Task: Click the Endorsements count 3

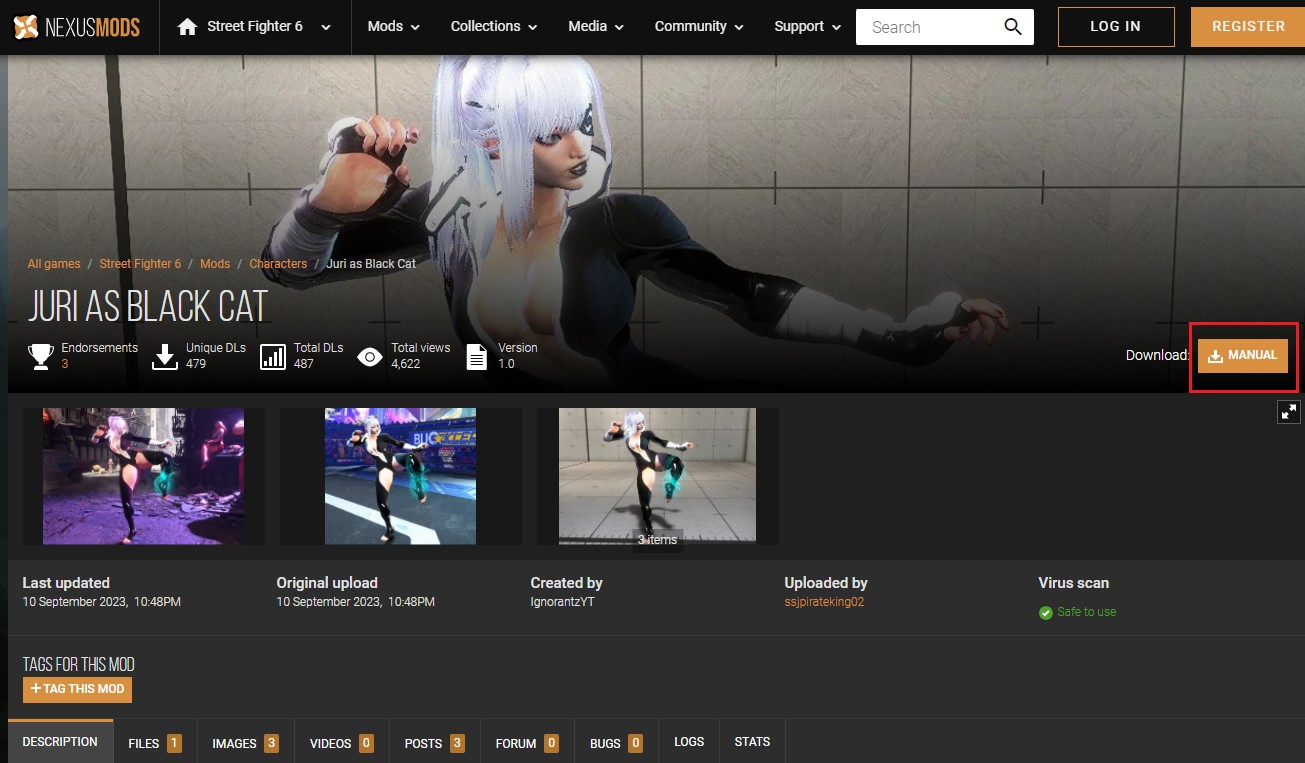Action: pos(65,364)
